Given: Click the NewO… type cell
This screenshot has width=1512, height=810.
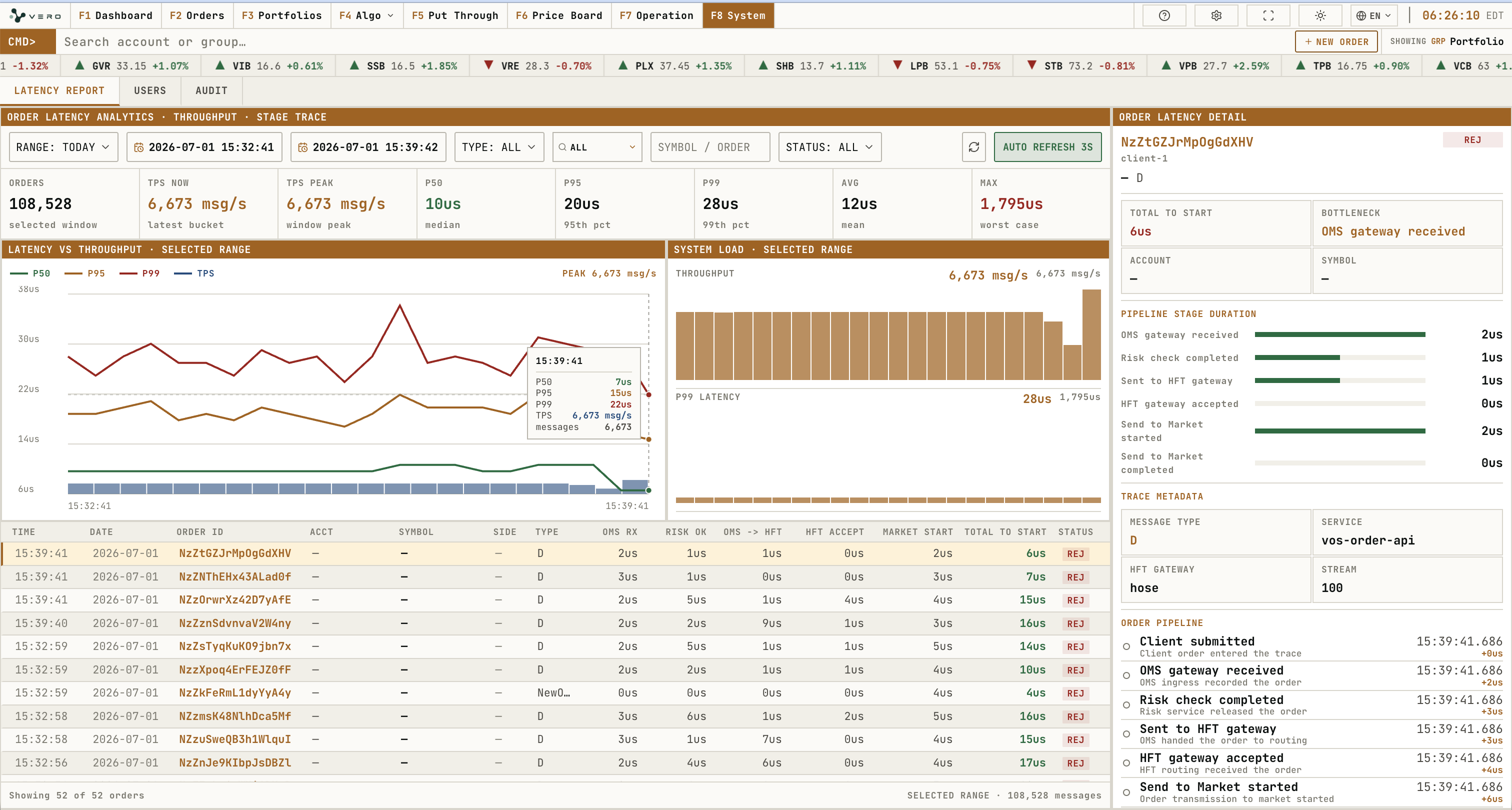Looking at the screenshot, I should pos(553,693).
